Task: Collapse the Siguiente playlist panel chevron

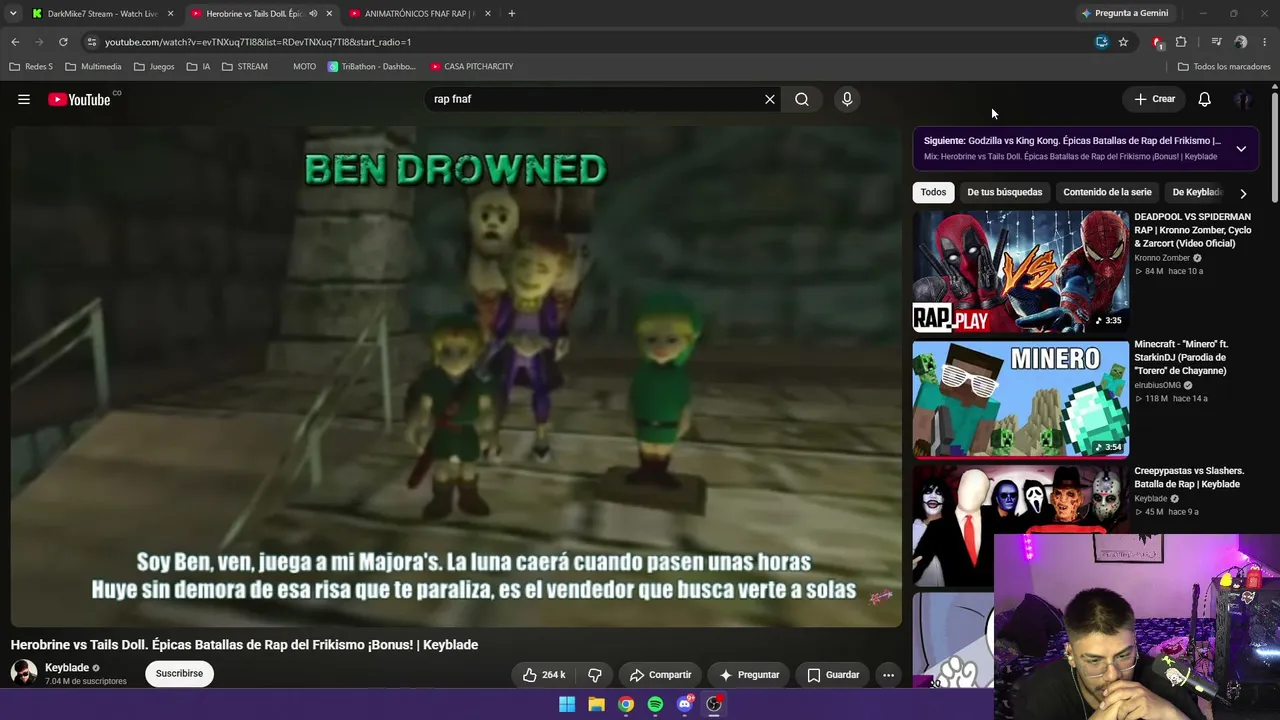Action: 1241,149
